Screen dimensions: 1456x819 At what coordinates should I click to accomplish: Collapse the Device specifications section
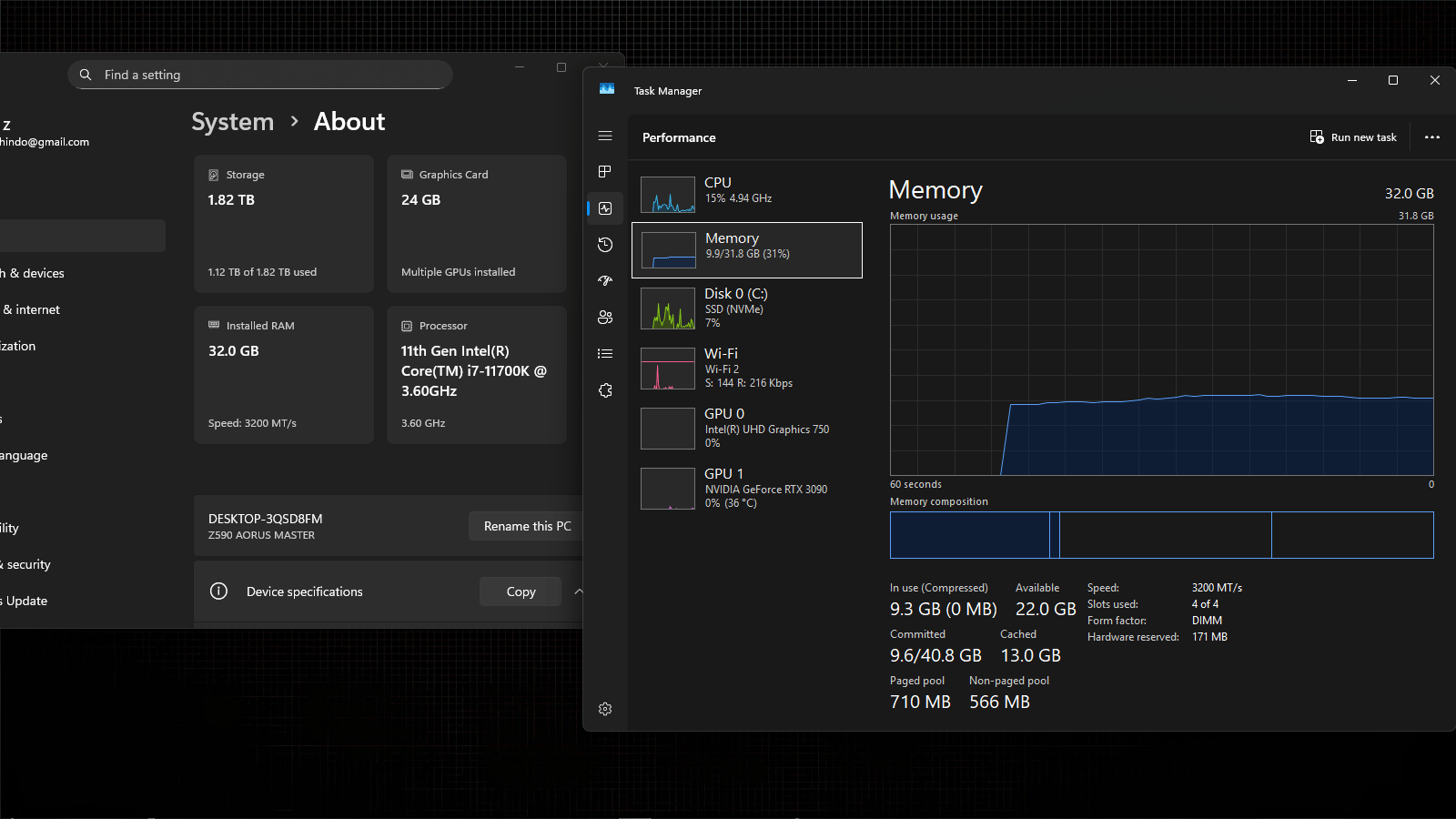click(578, 591)
